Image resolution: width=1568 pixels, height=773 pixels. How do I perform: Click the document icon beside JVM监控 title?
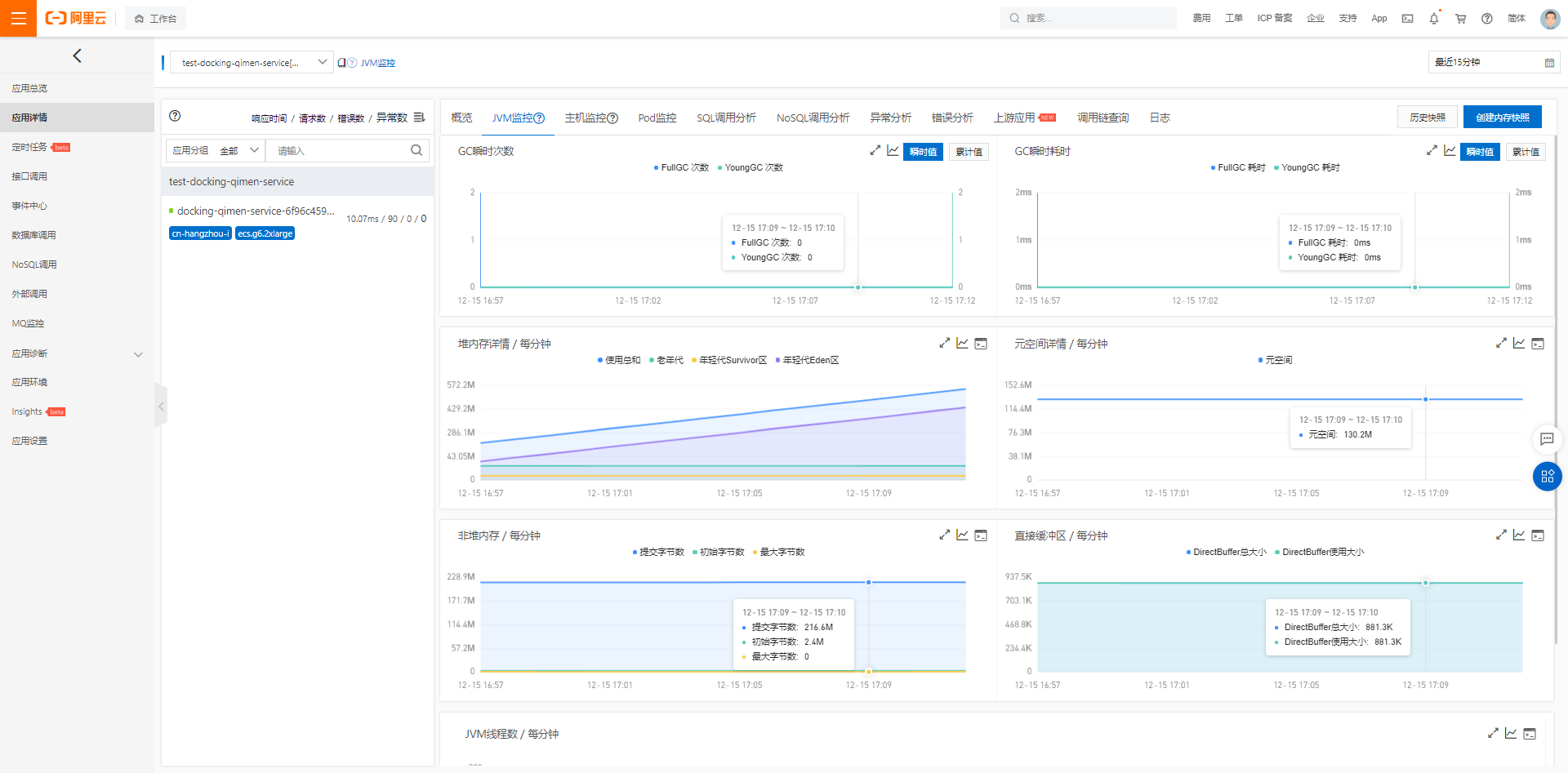(342, 63)
